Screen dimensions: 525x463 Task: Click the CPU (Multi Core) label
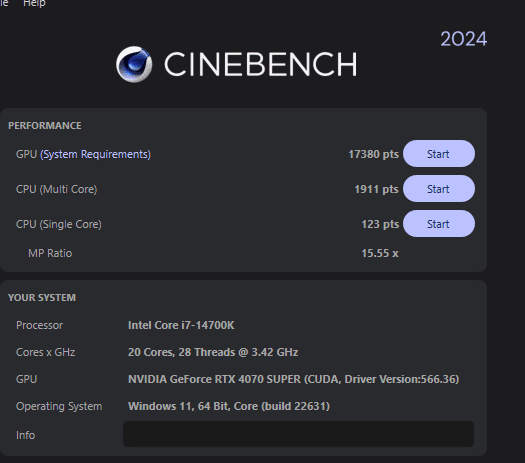tap(57, 189)
